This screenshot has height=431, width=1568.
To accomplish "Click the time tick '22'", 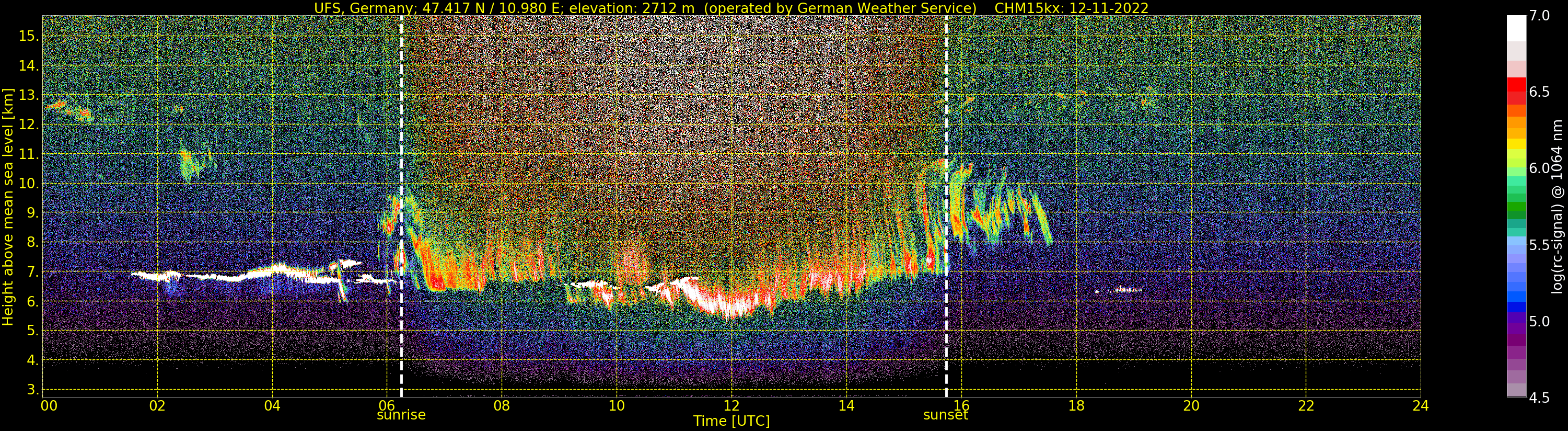I will pyautogui.click(x=1306, y=405).
